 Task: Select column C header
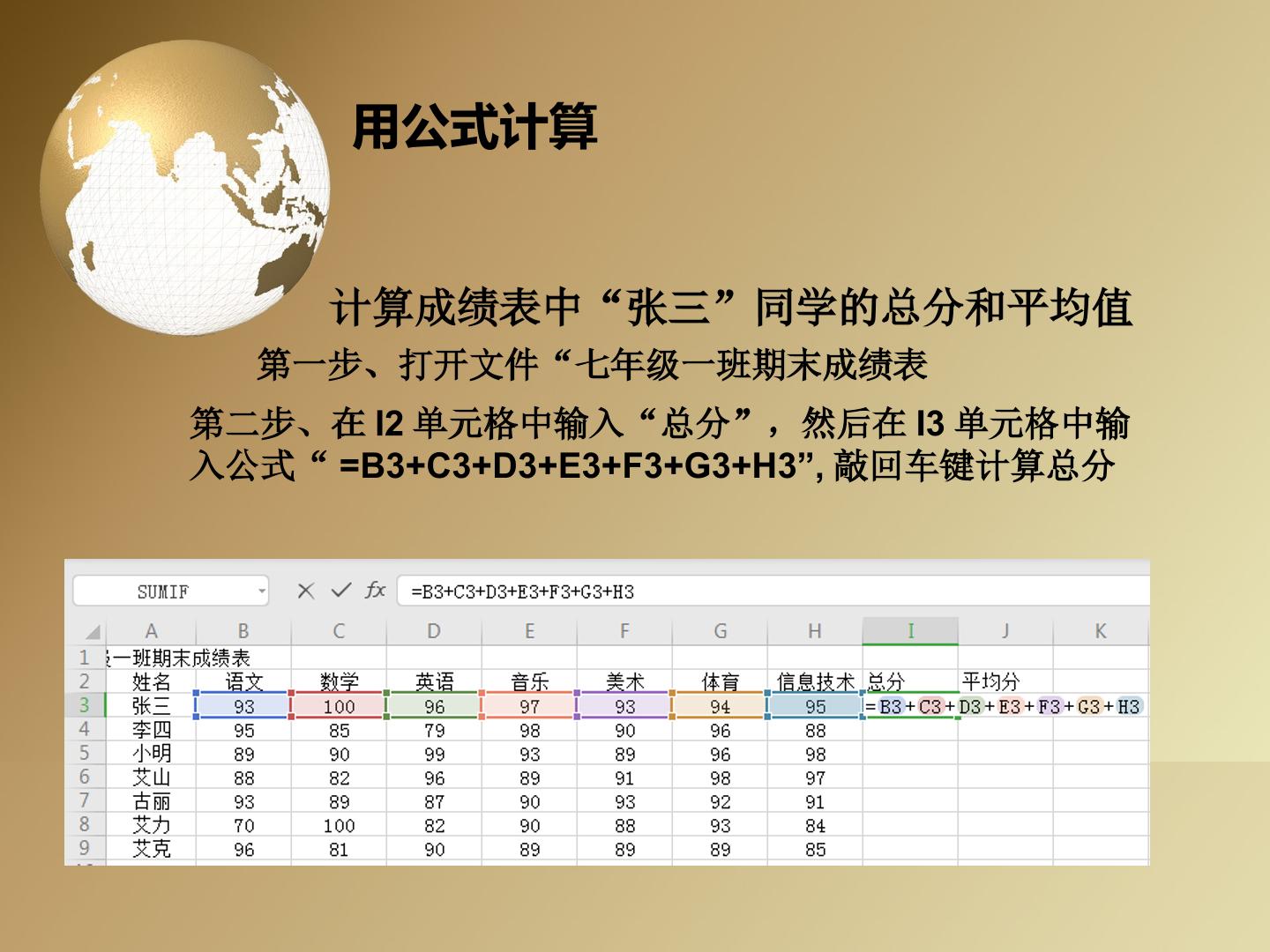point(339,631)
